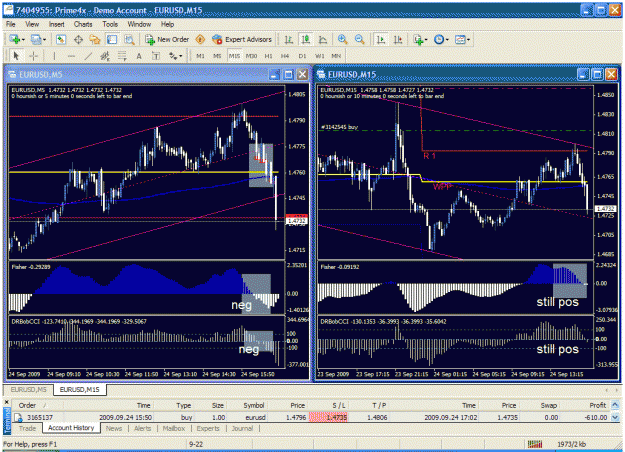This screenshot has height=452, width=625.
Task: Select the horizontal line drawing tool
Action: click(71, 56)
